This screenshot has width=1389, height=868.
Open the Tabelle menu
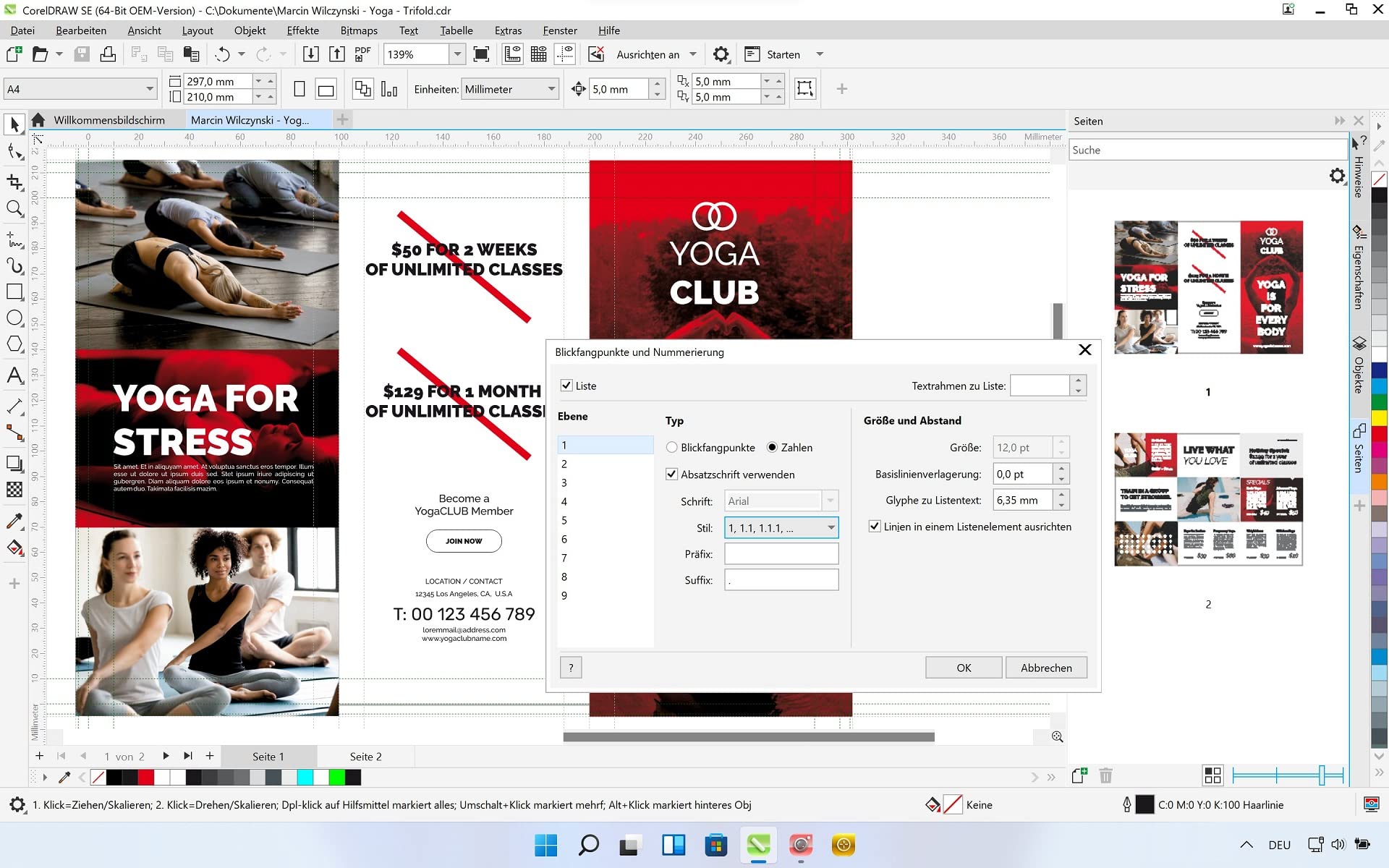coord(456,30)
